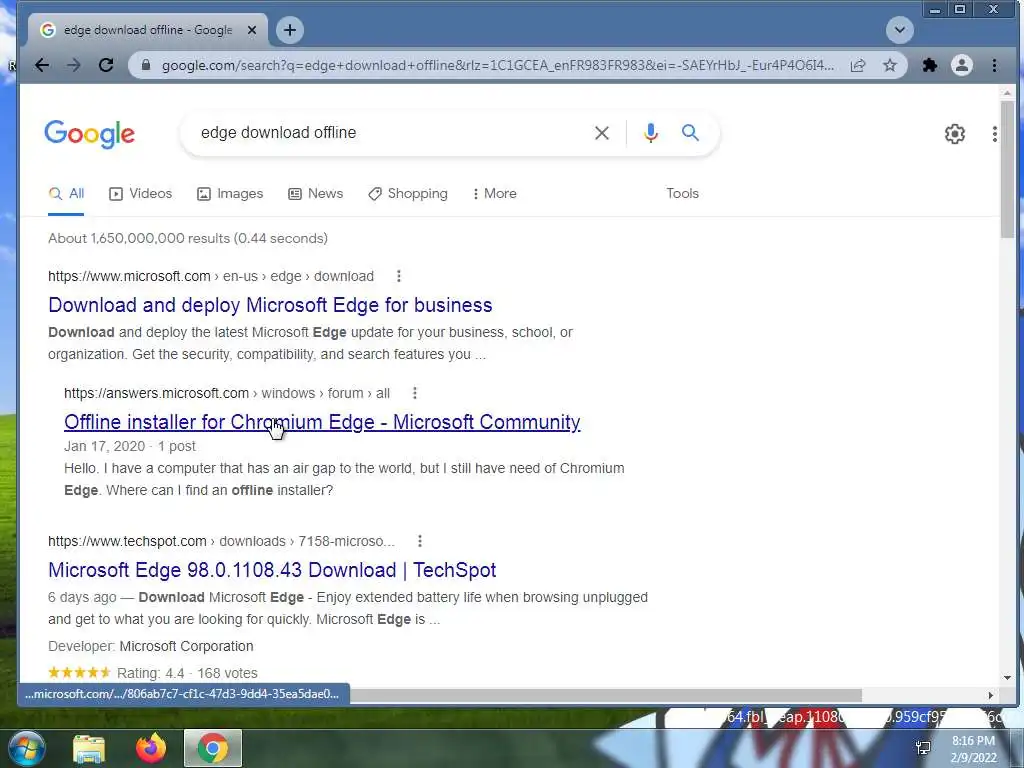Image resolution: width=1024 pixels, height=768 pixels.
Task: Switch to the Images tab
Action: point(230,194)
